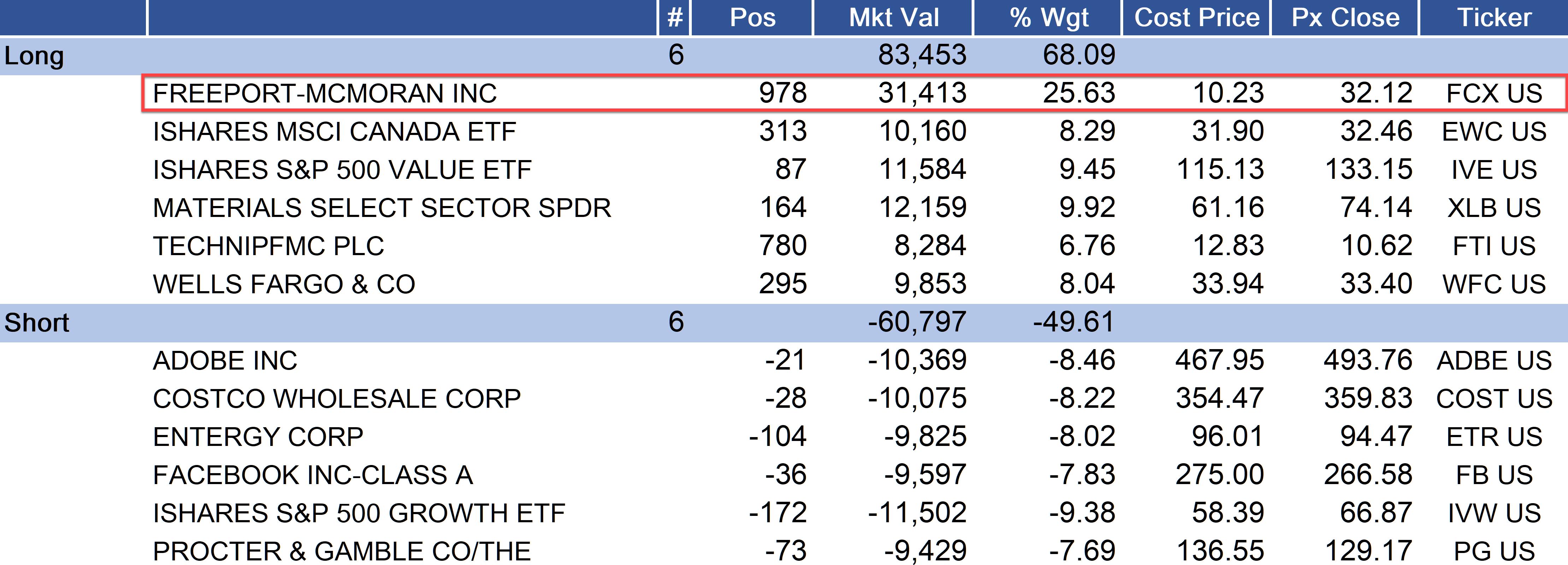Collapse the Long group row
The image size is (1568, 565).
(x=34, y=56)
